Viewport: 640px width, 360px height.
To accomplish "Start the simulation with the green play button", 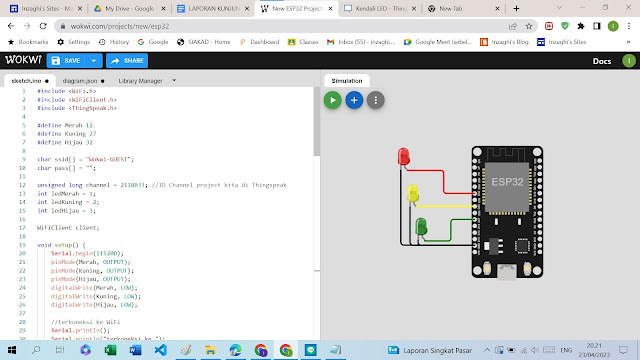I will point(333,100).
